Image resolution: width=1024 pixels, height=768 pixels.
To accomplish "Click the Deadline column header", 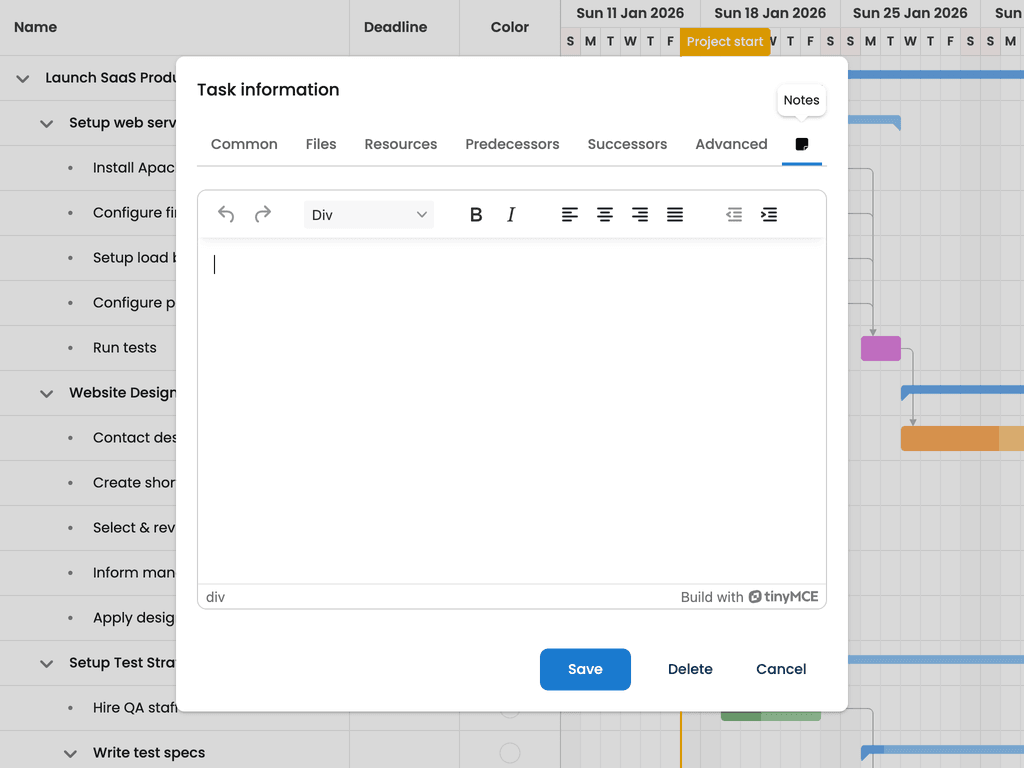I will pos(404,27).
